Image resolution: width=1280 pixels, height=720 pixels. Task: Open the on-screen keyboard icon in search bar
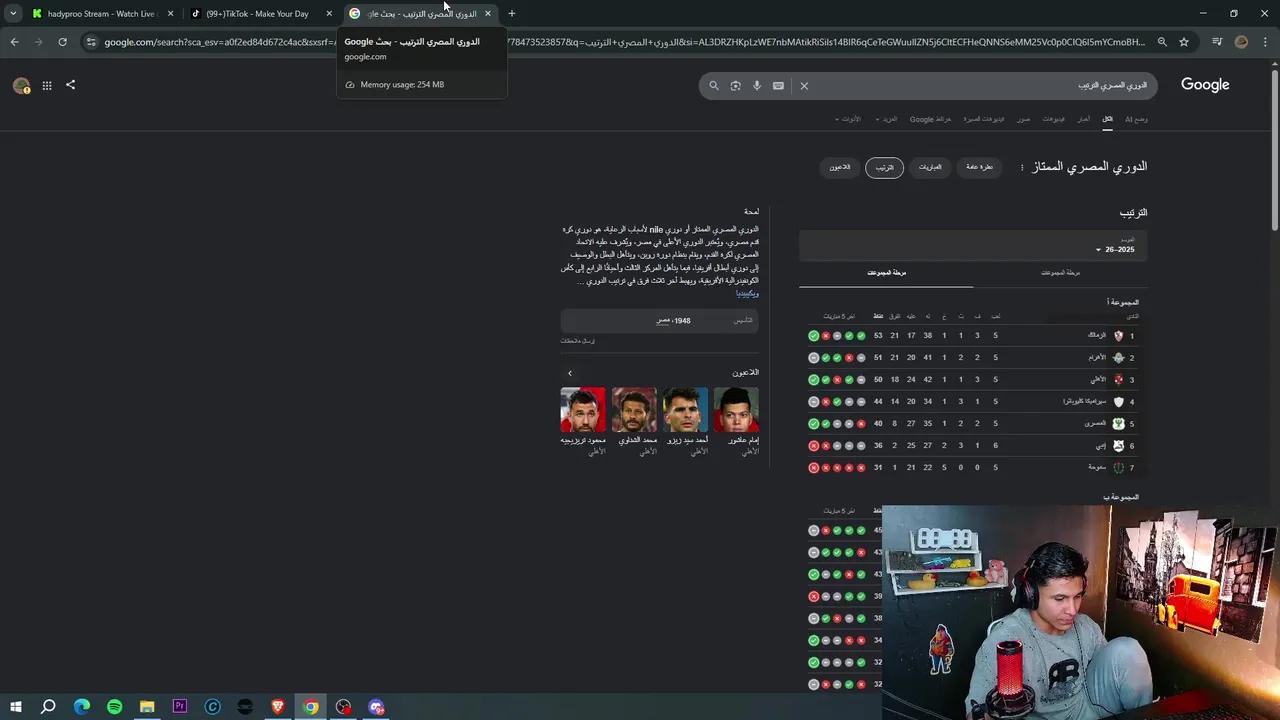778,86
